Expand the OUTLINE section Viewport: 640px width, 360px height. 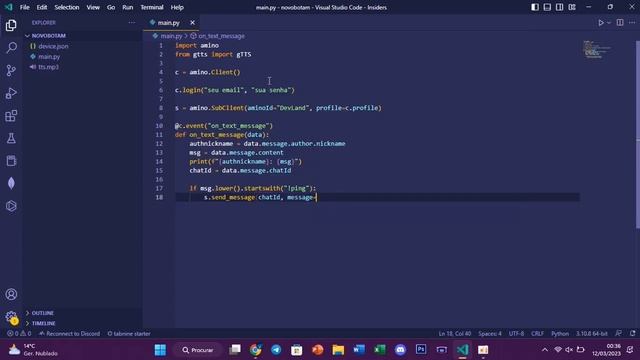tap(42, 313)
